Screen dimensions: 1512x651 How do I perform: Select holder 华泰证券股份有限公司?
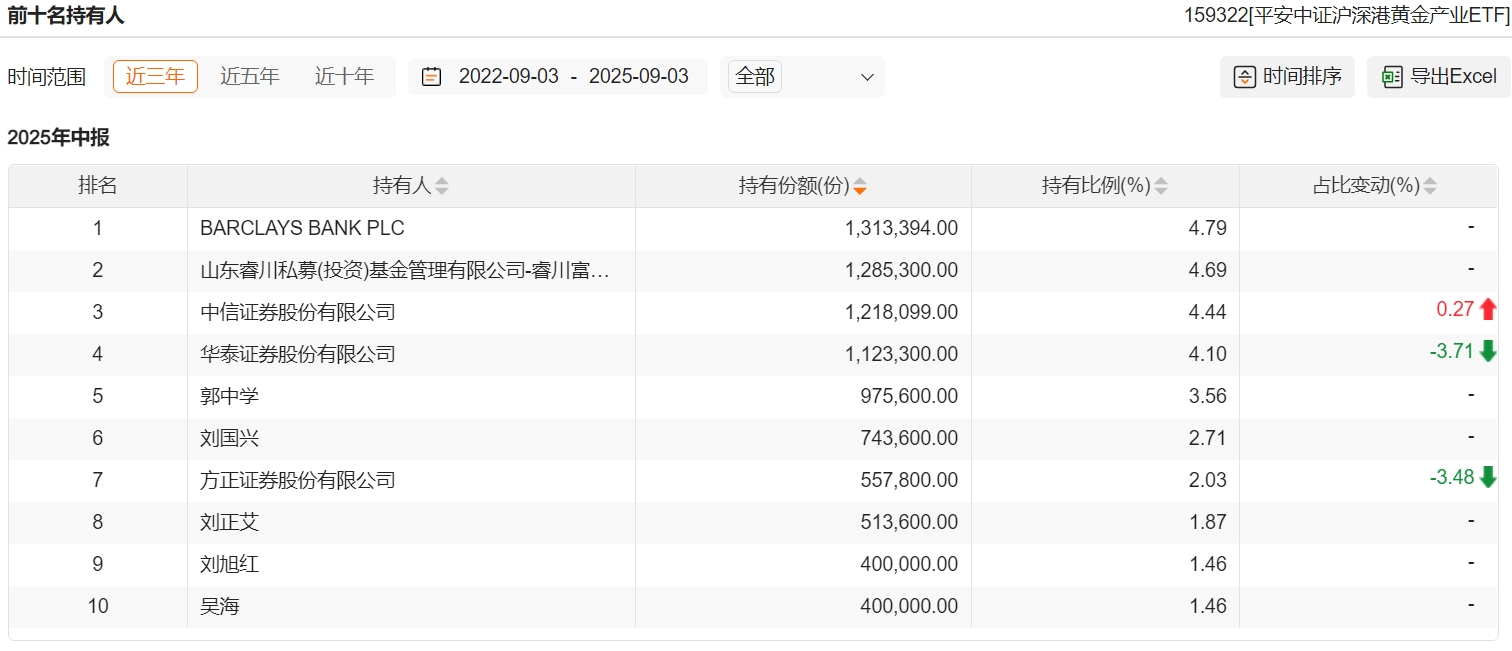click(x=298, y=354)
